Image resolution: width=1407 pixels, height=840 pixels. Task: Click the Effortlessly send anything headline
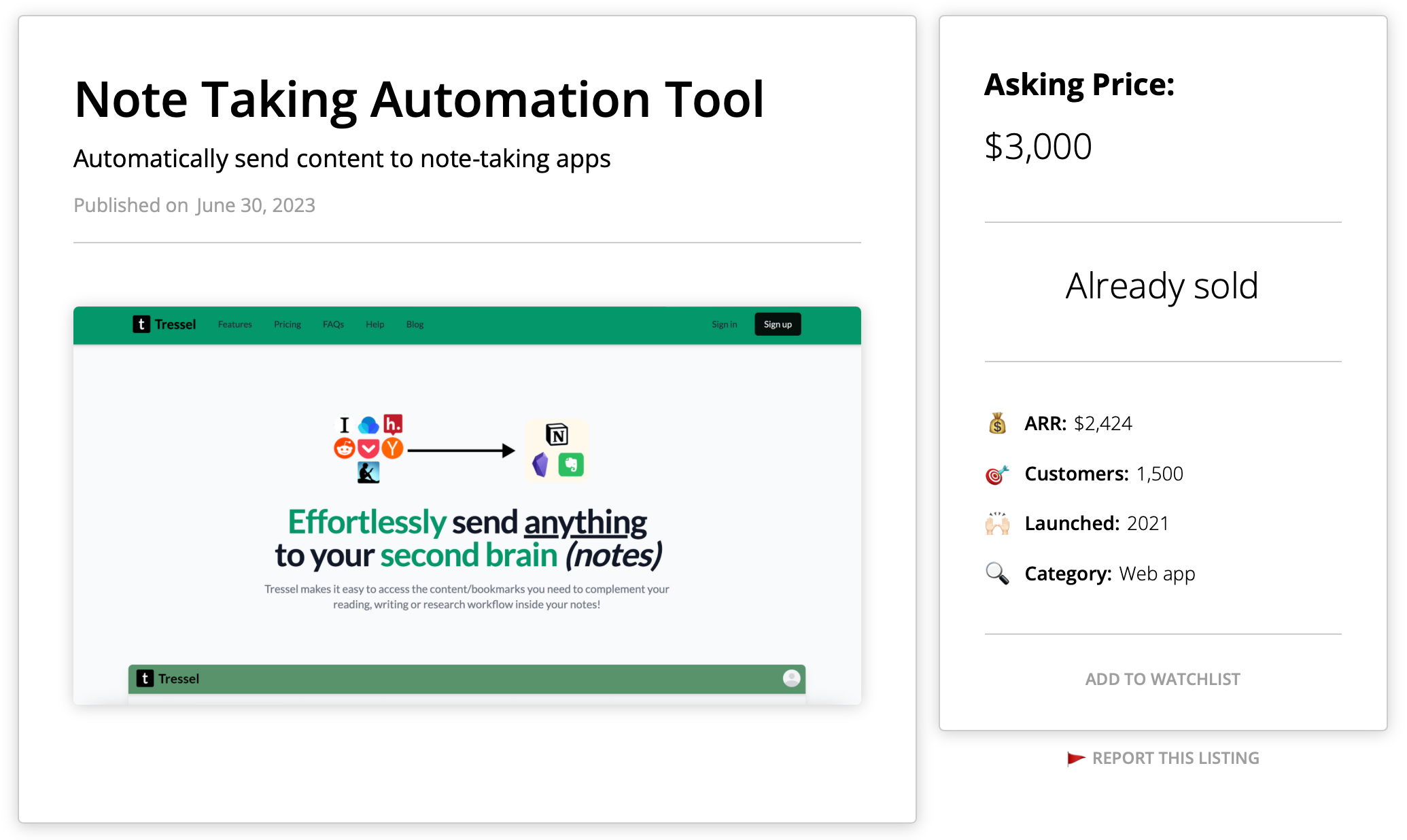[x=468, y=538]
